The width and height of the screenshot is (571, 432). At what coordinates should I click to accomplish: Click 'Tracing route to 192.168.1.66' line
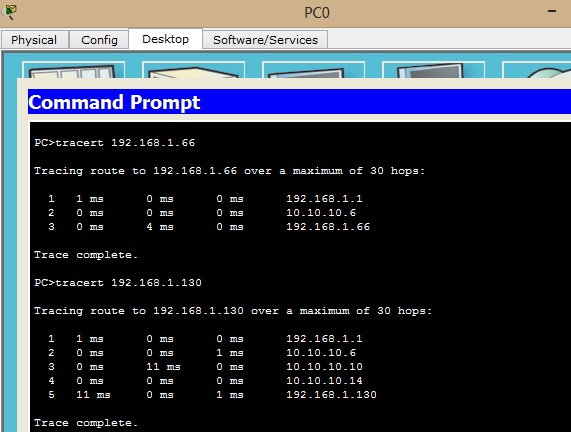(229, 171)
